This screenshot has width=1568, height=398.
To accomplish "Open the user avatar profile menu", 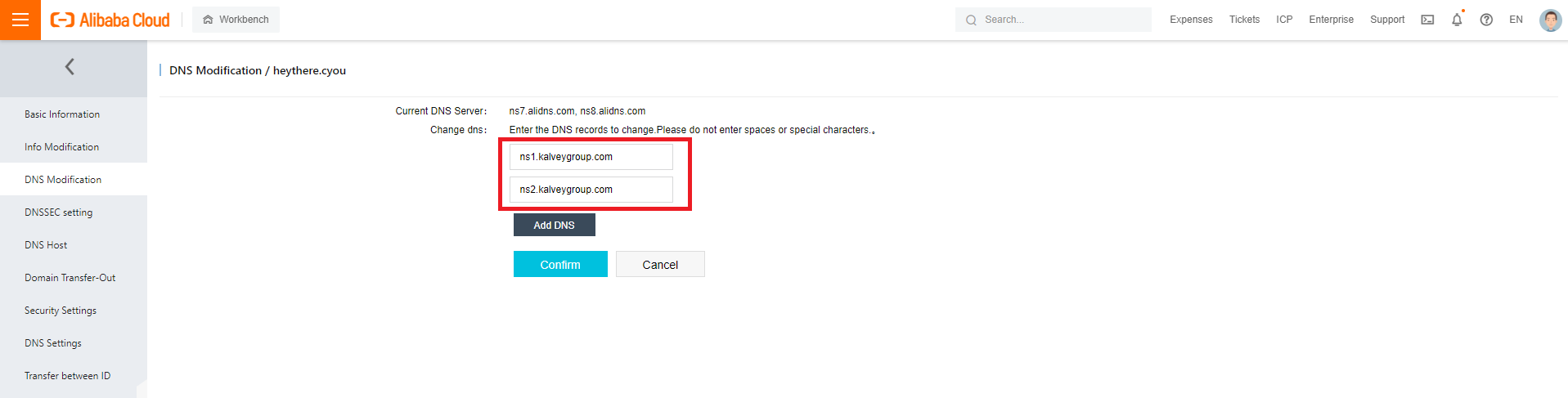I will 1550,20.
